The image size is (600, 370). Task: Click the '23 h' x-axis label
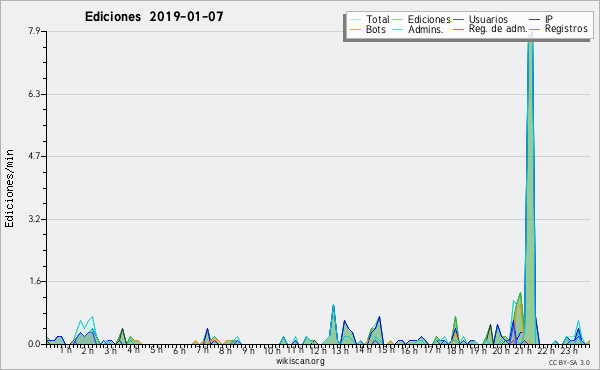(x=568, y=350)
